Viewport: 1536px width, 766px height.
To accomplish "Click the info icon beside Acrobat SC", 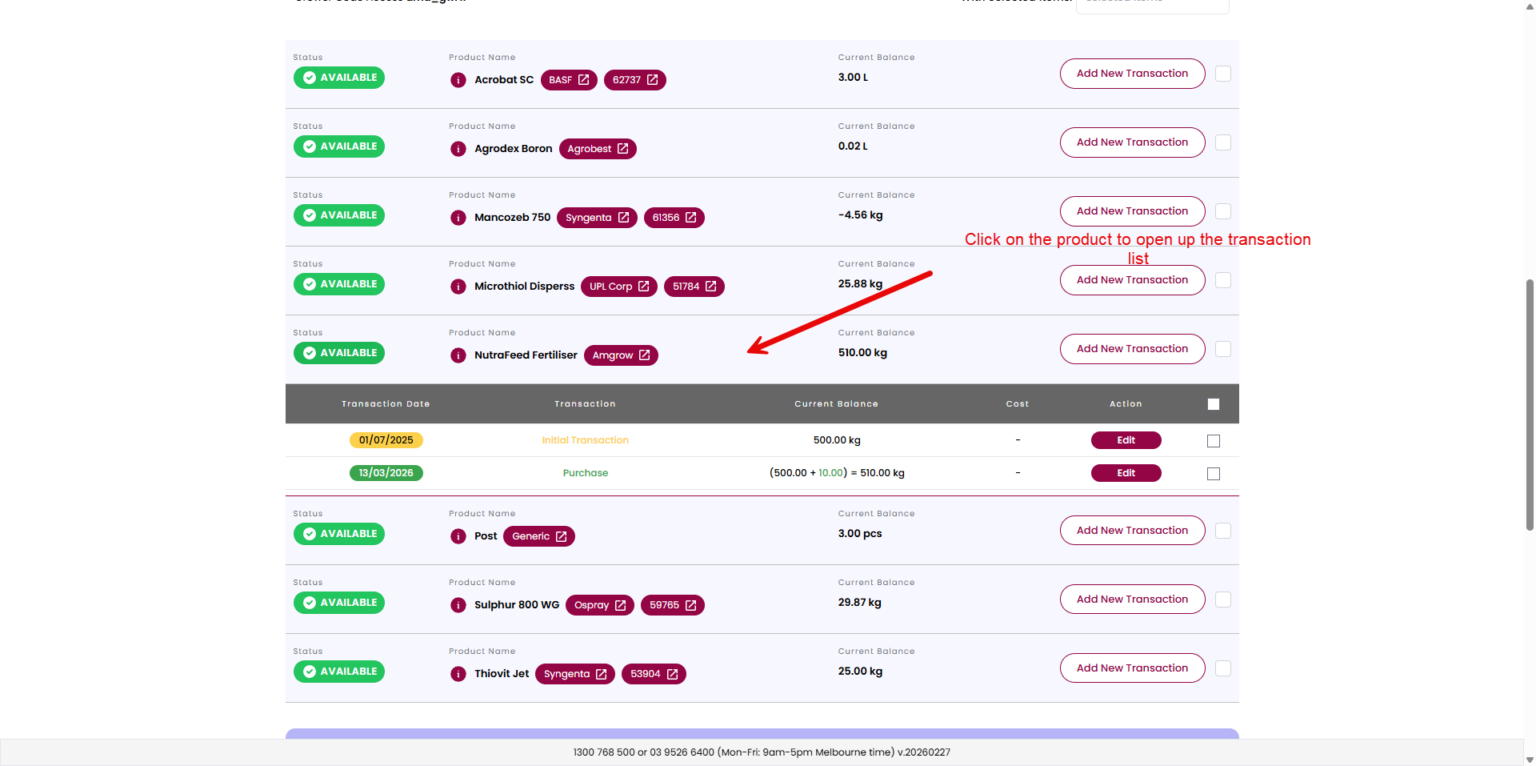I will 458,80.
